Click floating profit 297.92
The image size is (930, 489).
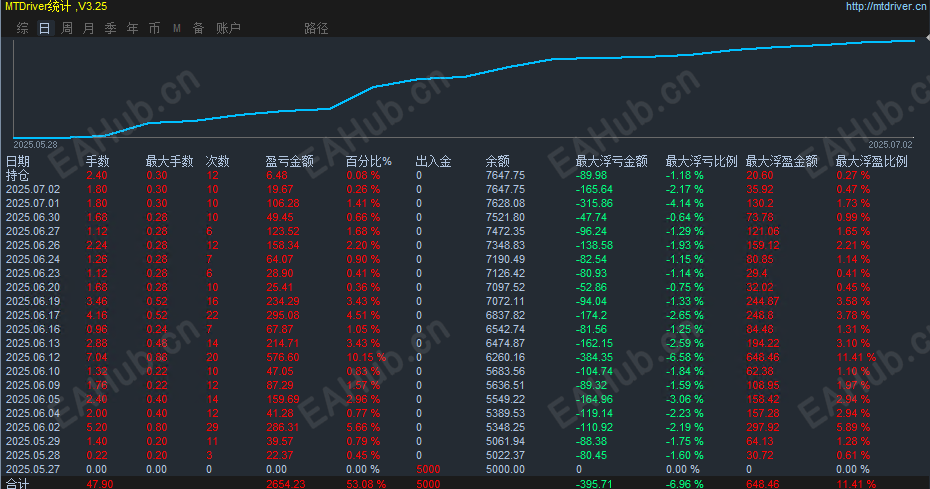click(x=763, y=427)
